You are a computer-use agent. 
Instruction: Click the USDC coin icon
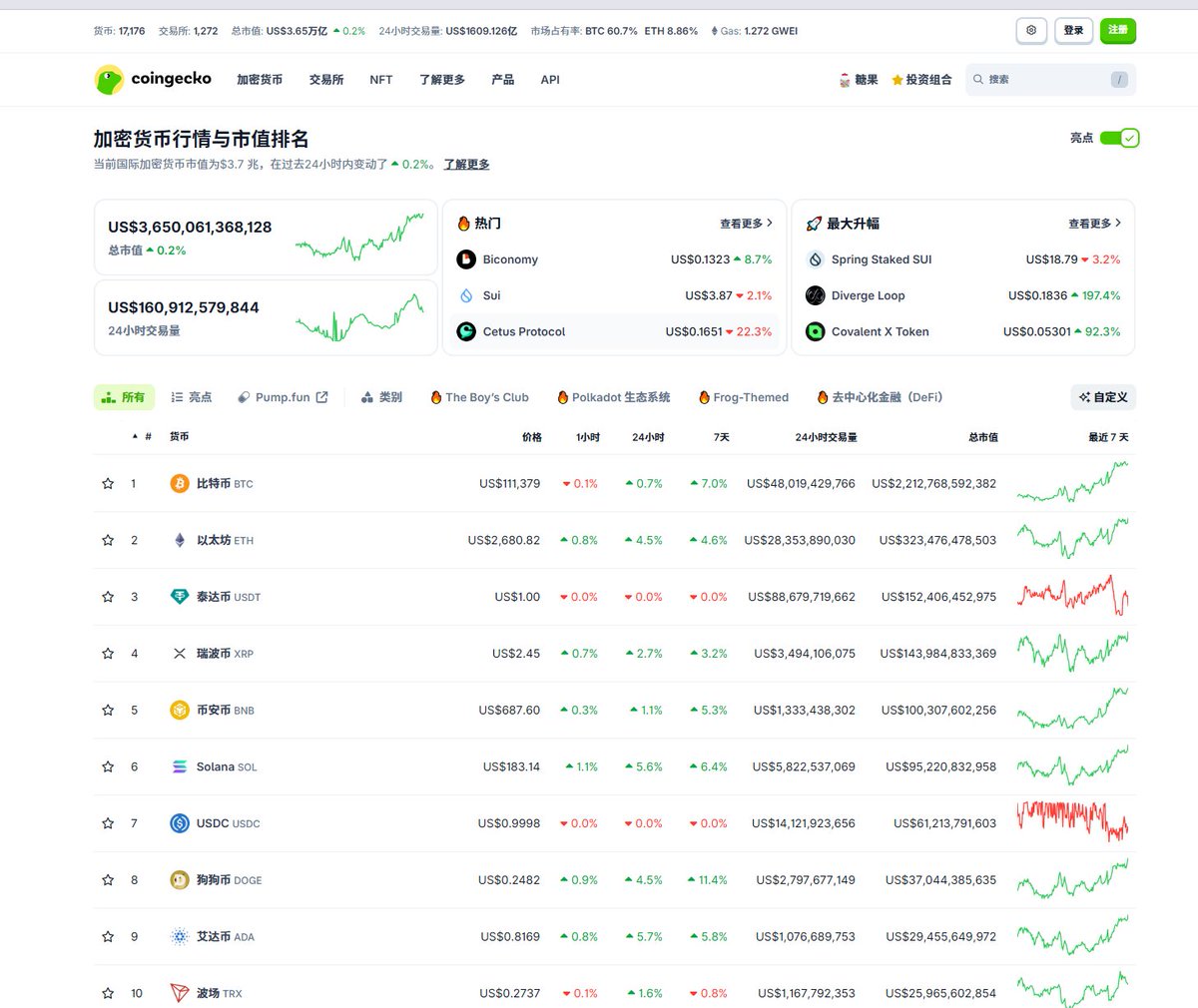(x=180, y=823)
